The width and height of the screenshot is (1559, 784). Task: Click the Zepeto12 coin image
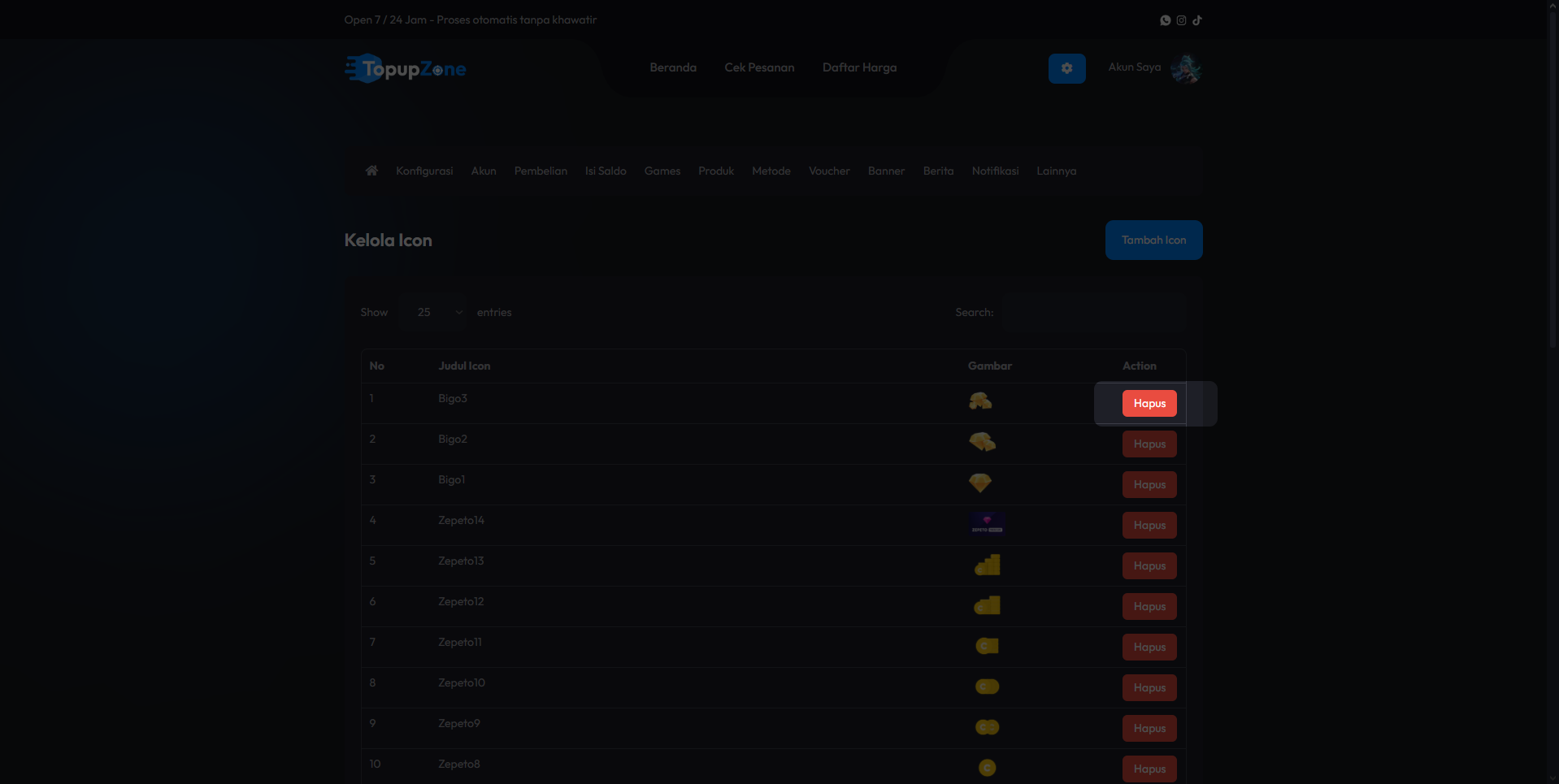pyautogui.click(x=988, y=605)
